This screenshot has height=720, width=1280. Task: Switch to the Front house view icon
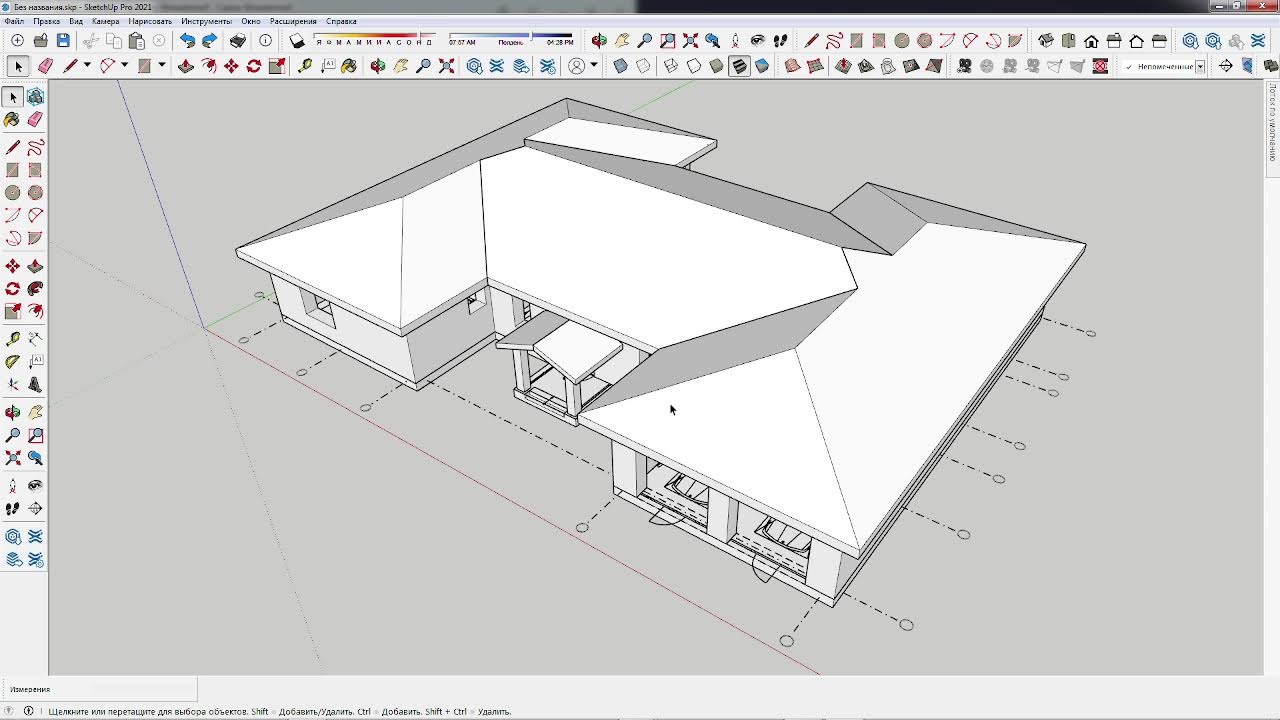[1091, 41]
